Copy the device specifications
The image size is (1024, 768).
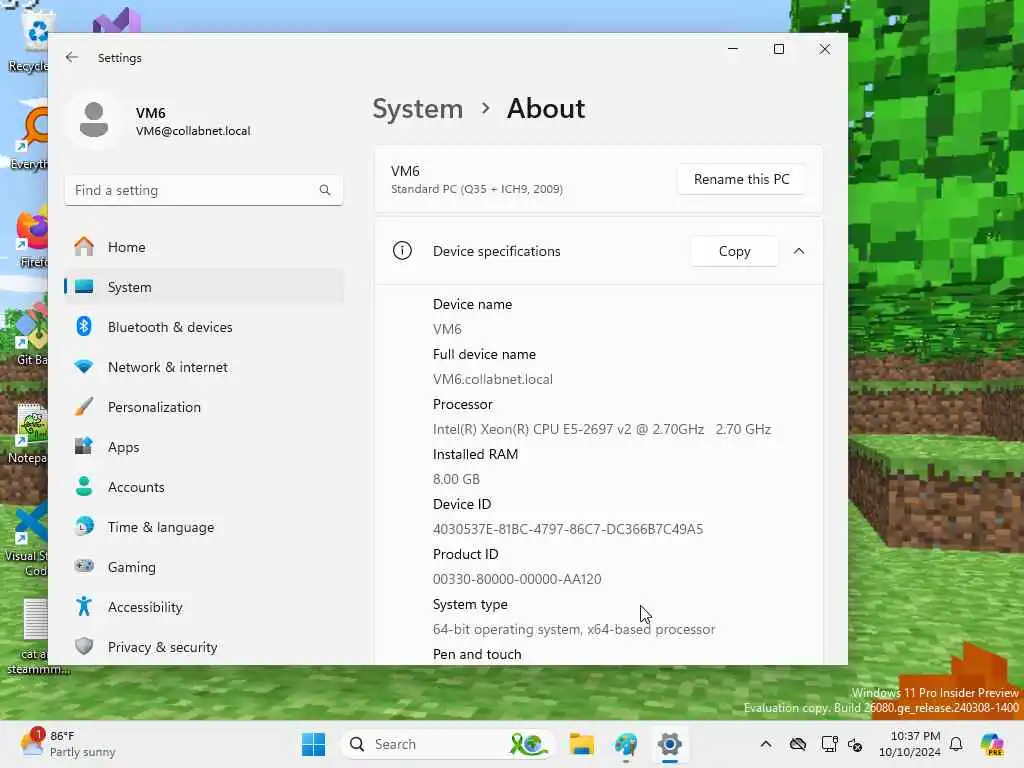click(x=734, y=251)
